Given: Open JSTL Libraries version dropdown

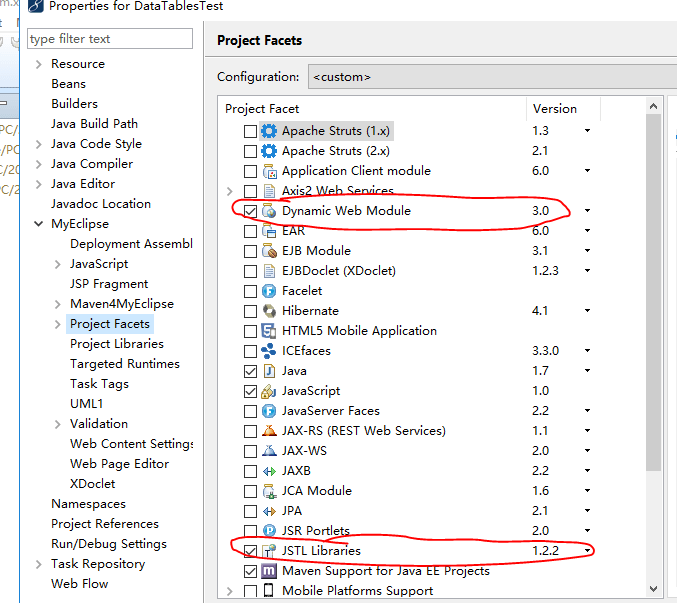Looking at the screenshot, I should click(588, 551).
